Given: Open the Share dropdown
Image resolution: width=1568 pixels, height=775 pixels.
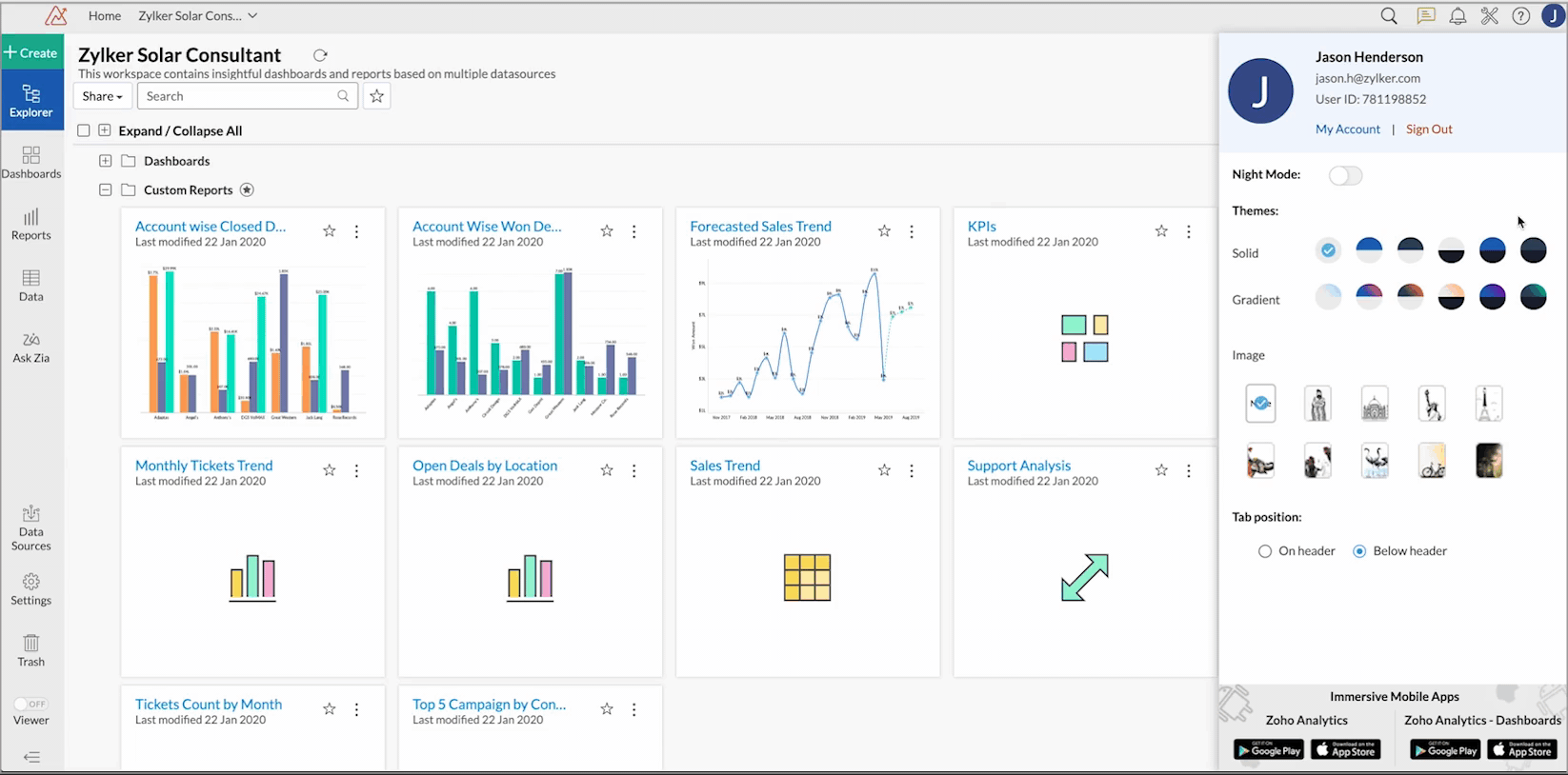Looking at the screenshot, I should pyautogui.click(x=102, y=96).
